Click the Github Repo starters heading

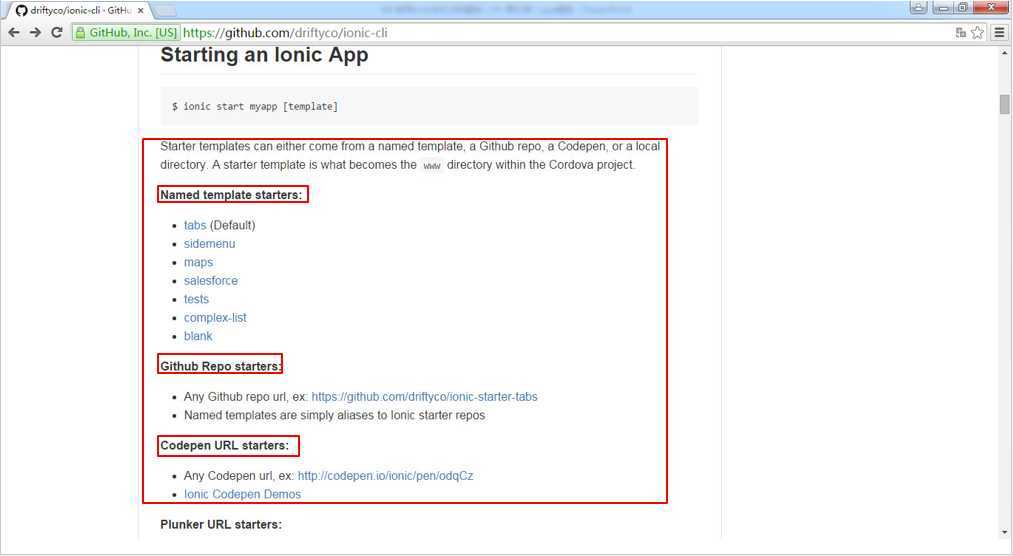(220, 366)
